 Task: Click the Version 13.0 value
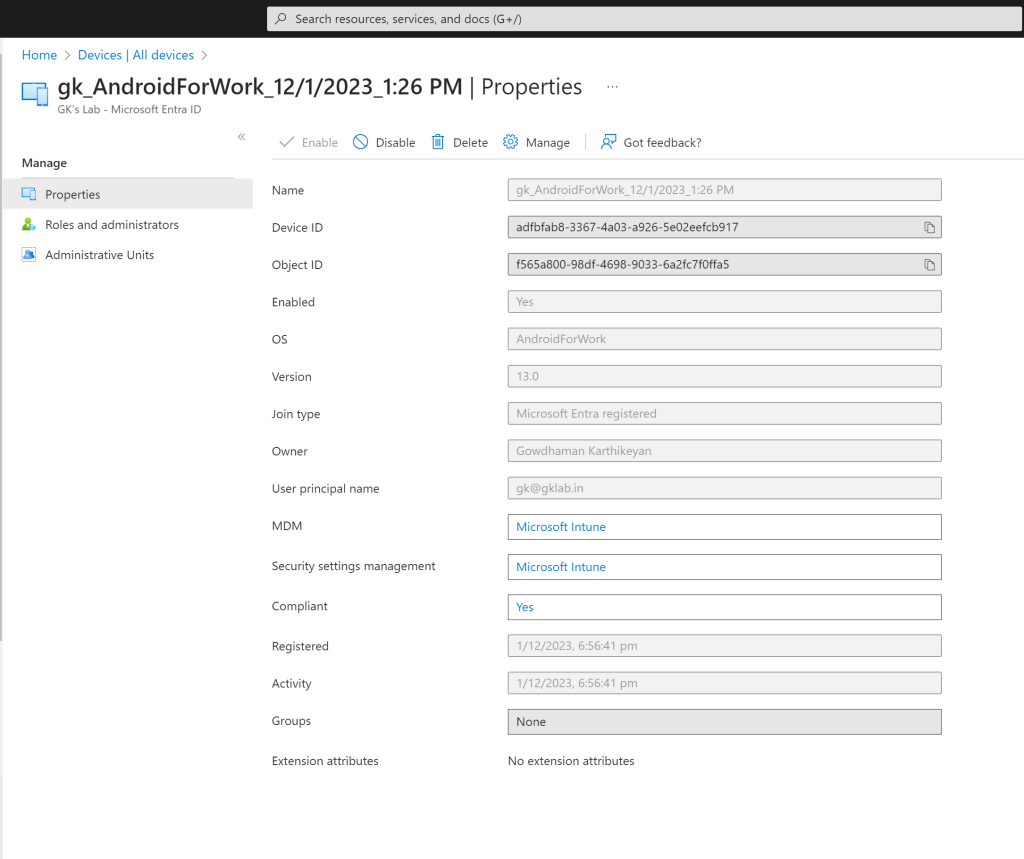pyautogui.click(x=527, y=376)
